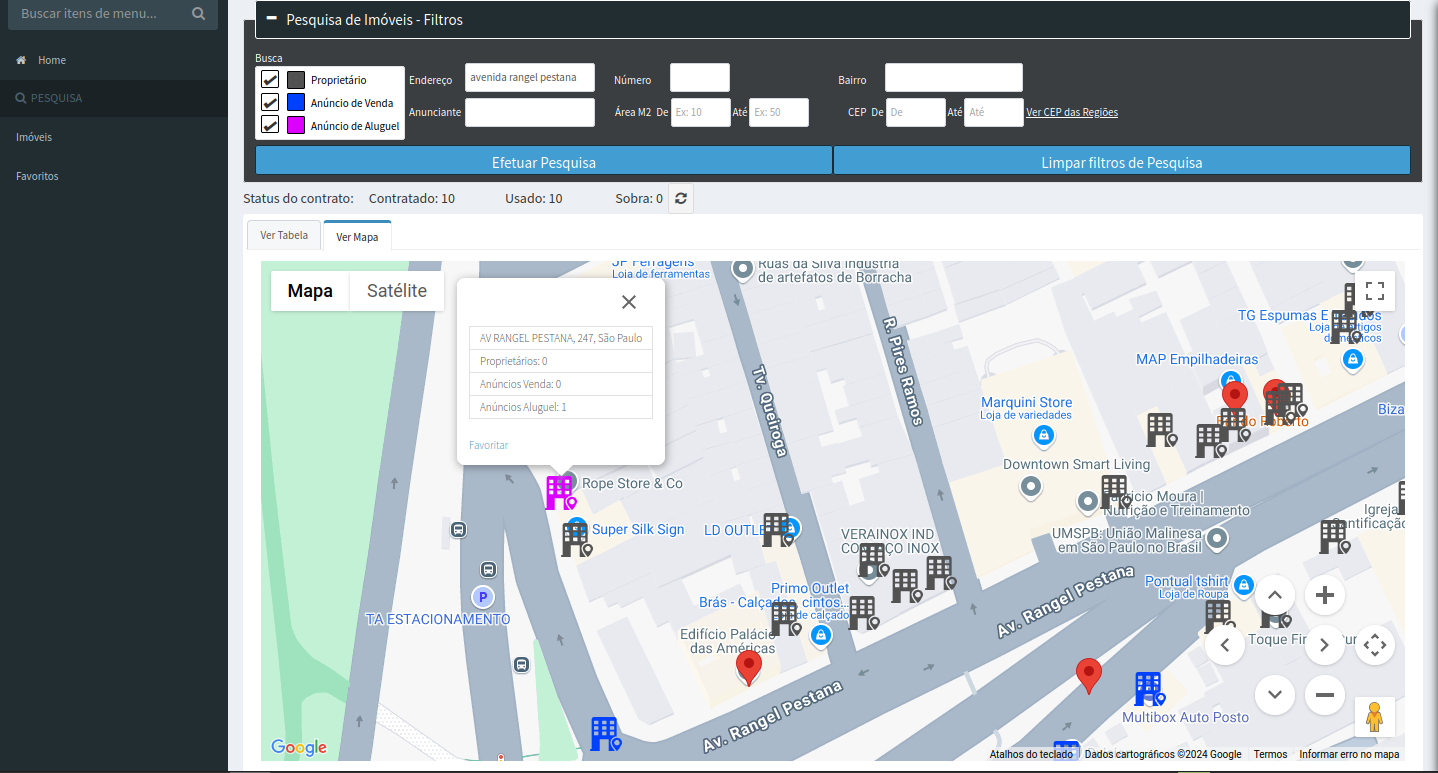Image resolution: width=1438 pixels, height=773 pixels.
Task: Pan the map upward with arrow
Action: click(x=1275, y=596)
